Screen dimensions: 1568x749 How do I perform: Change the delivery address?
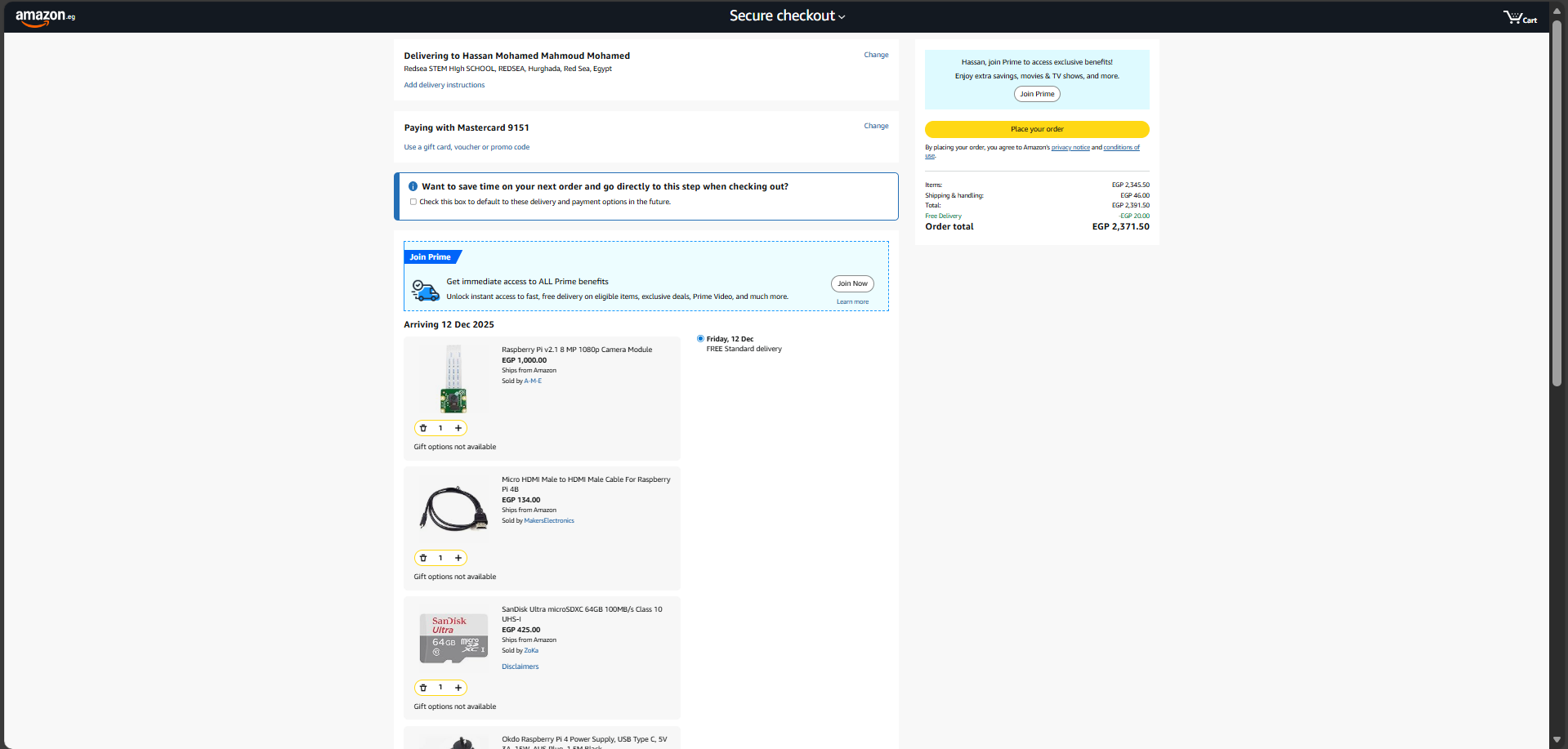pyautogui.click(x=876, y=55)
